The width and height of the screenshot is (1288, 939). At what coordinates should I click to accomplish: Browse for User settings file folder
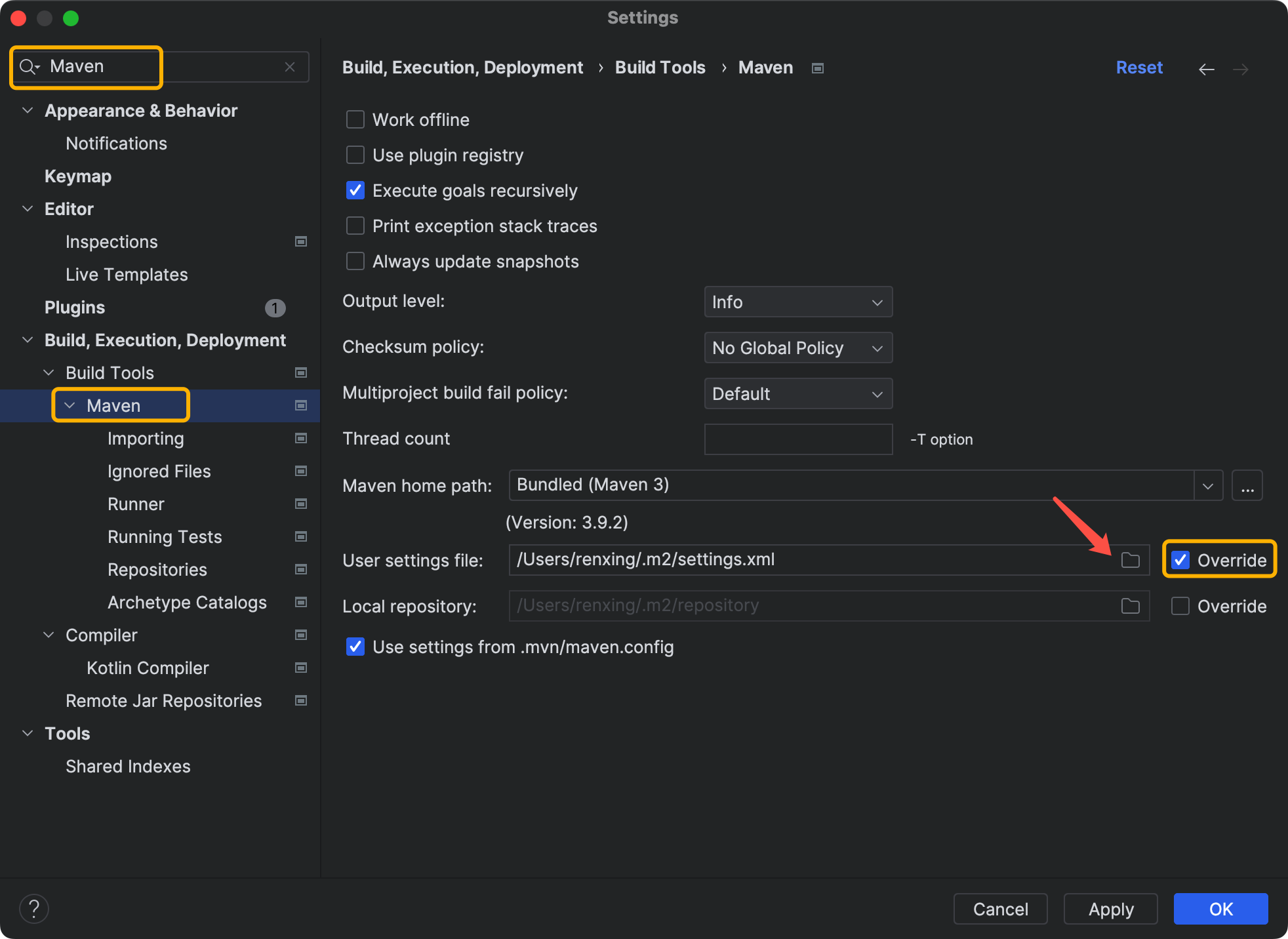(1130, 560)
